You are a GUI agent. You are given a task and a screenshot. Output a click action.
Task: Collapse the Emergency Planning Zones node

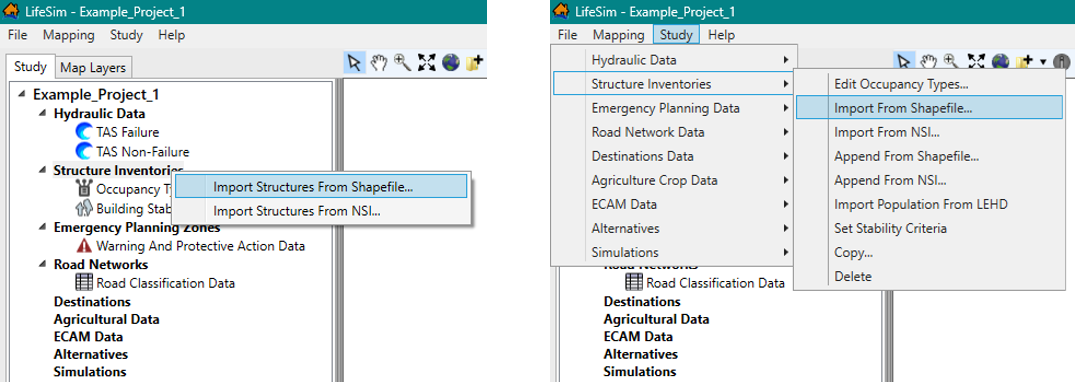point(43,227)
